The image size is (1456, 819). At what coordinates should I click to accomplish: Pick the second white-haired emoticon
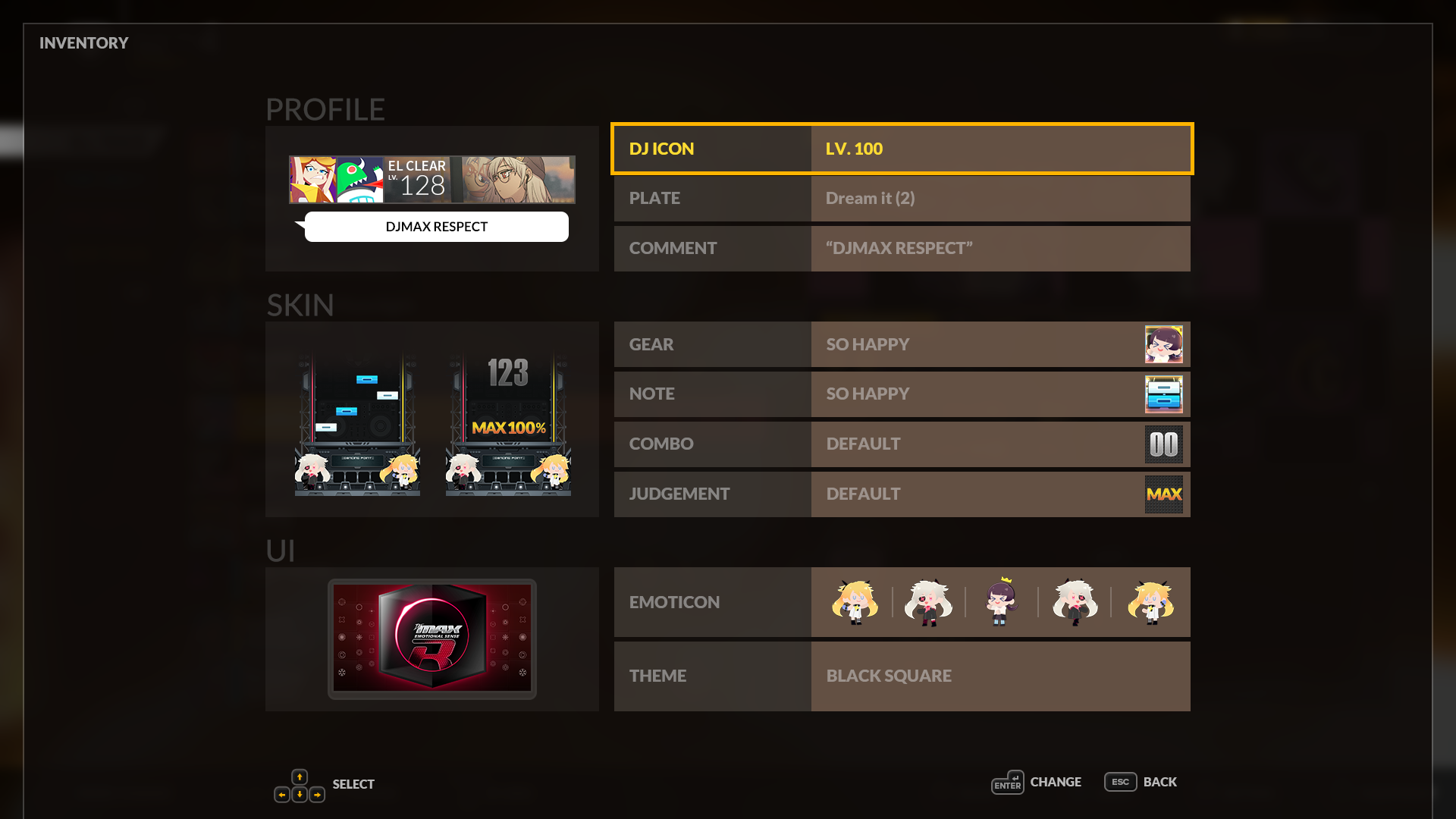pos(928,602)
